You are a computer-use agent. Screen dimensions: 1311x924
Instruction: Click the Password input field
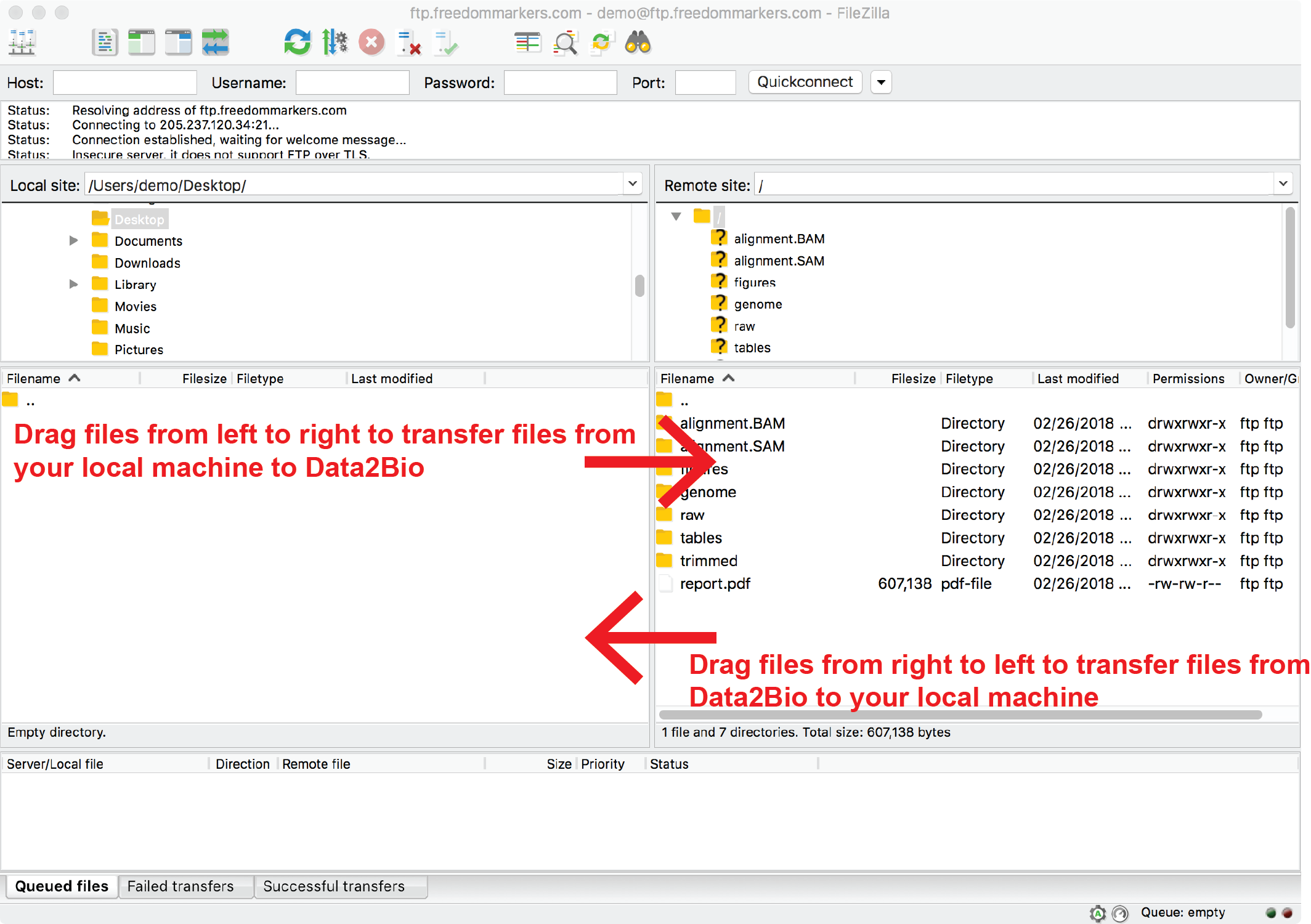[560, 83]
